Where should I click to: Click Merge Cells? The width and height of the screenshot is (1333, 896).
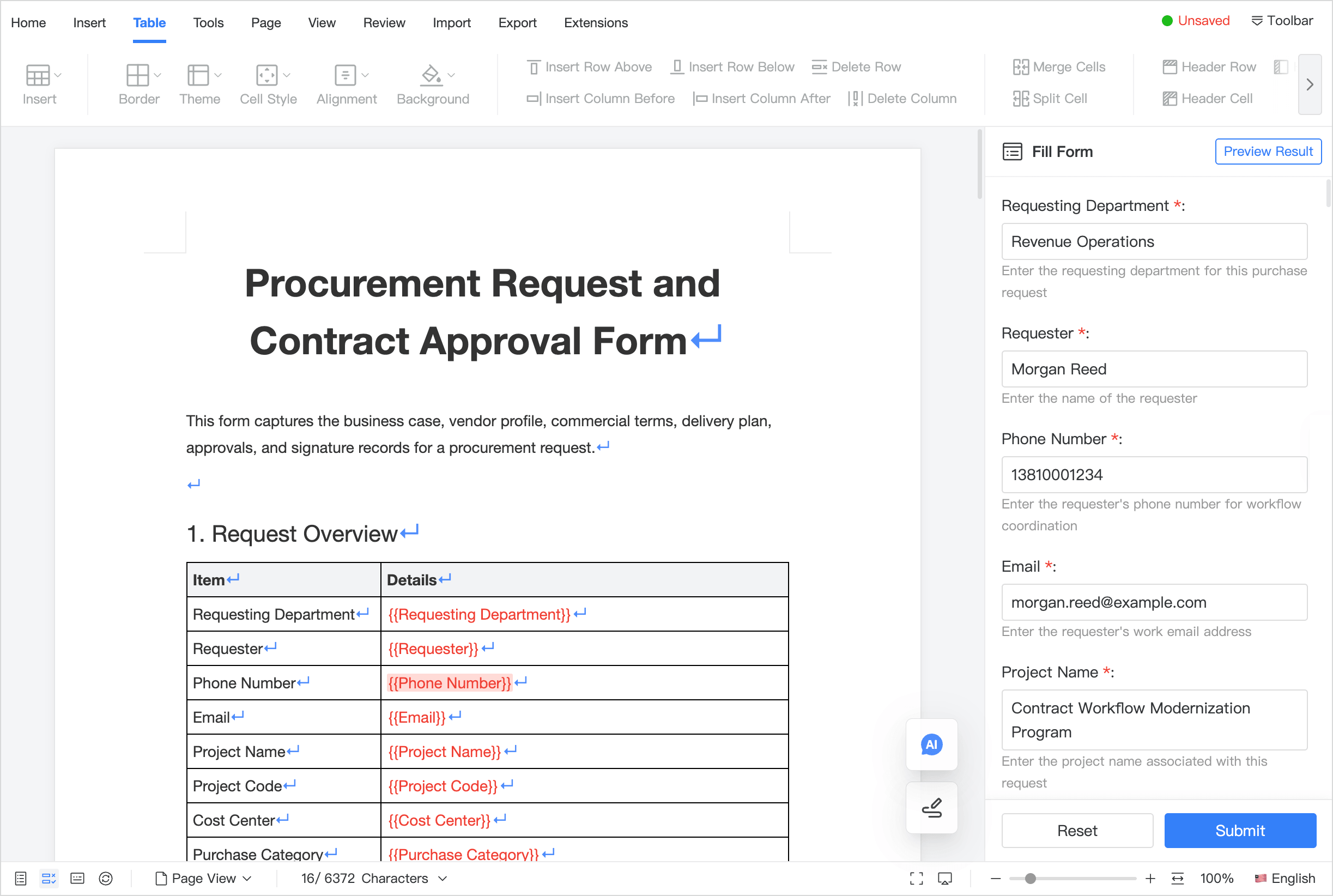[1059, 67]
